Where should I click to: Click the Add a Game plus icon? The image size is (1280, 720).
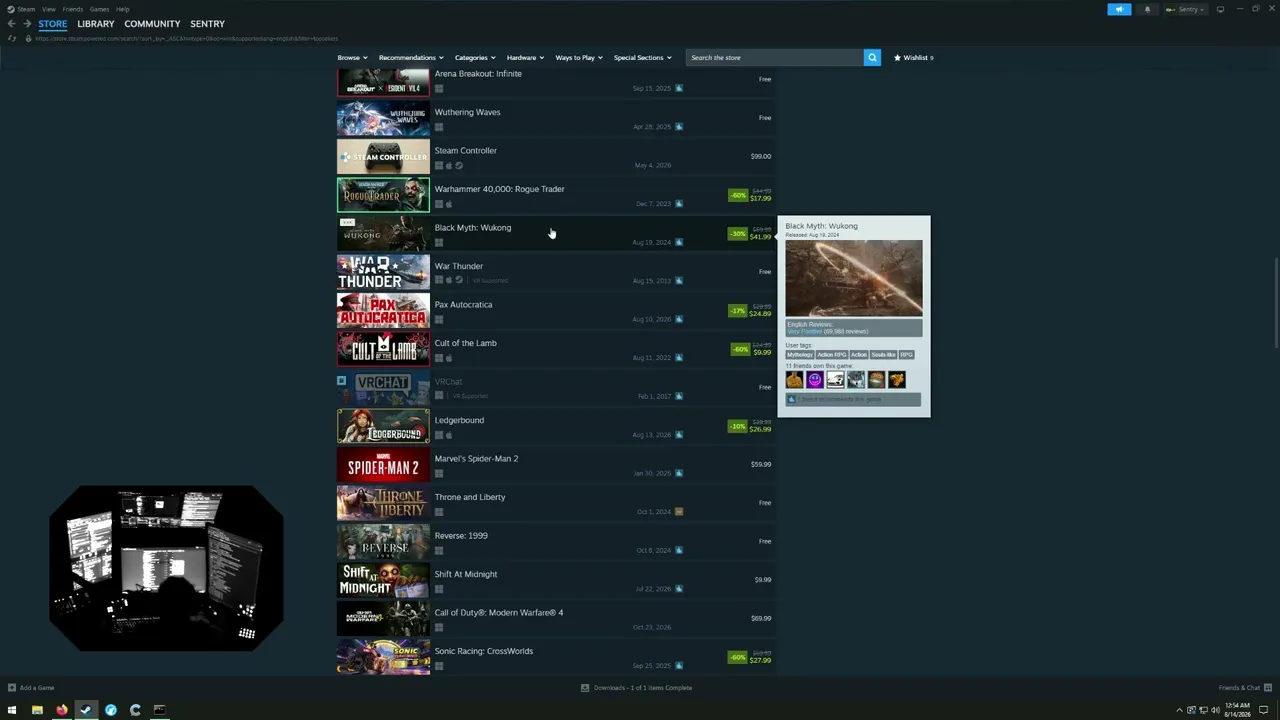tap(12, 688)
